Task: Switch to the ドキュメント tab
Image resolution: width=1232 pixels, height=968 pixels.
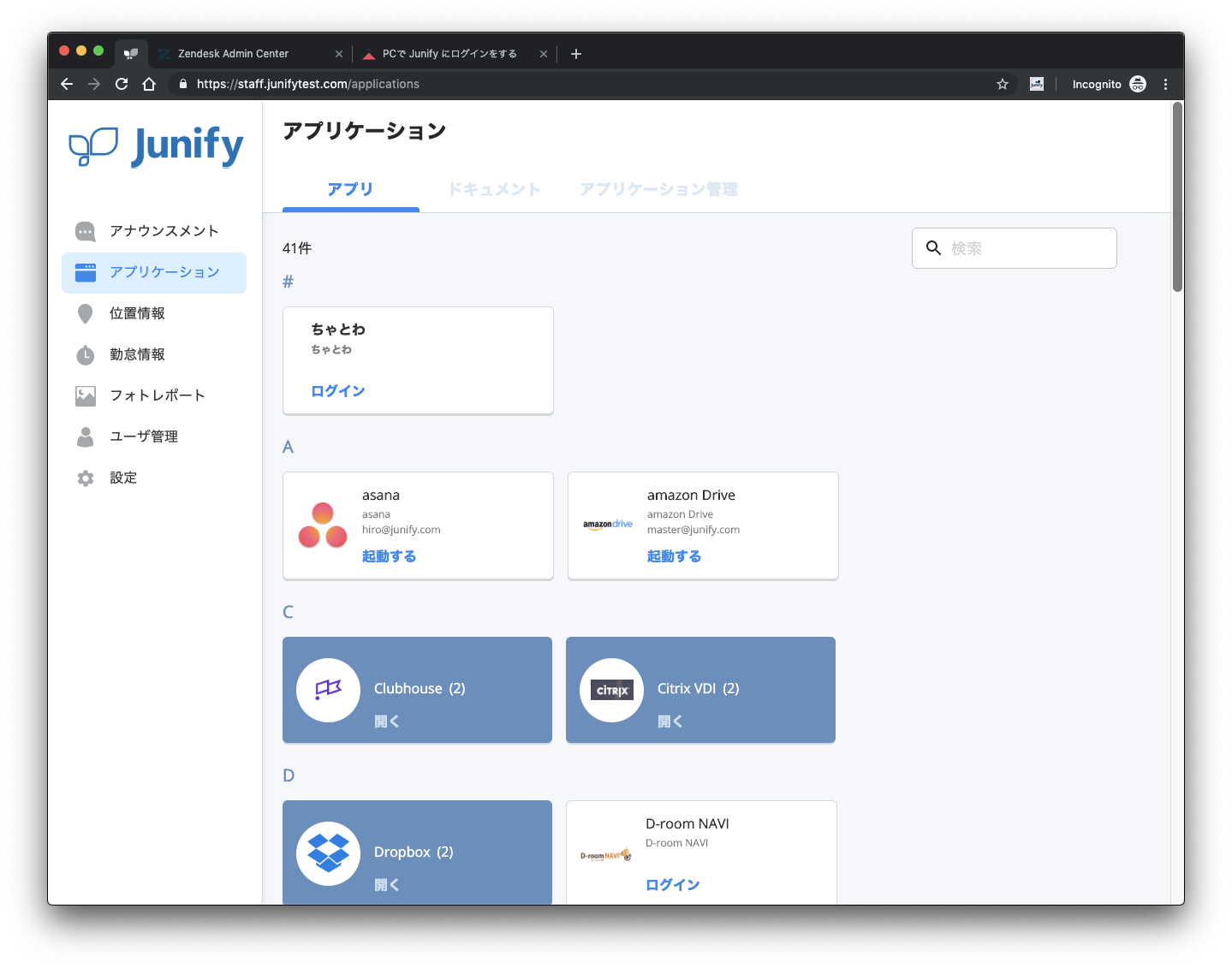Action: [495, 189]
